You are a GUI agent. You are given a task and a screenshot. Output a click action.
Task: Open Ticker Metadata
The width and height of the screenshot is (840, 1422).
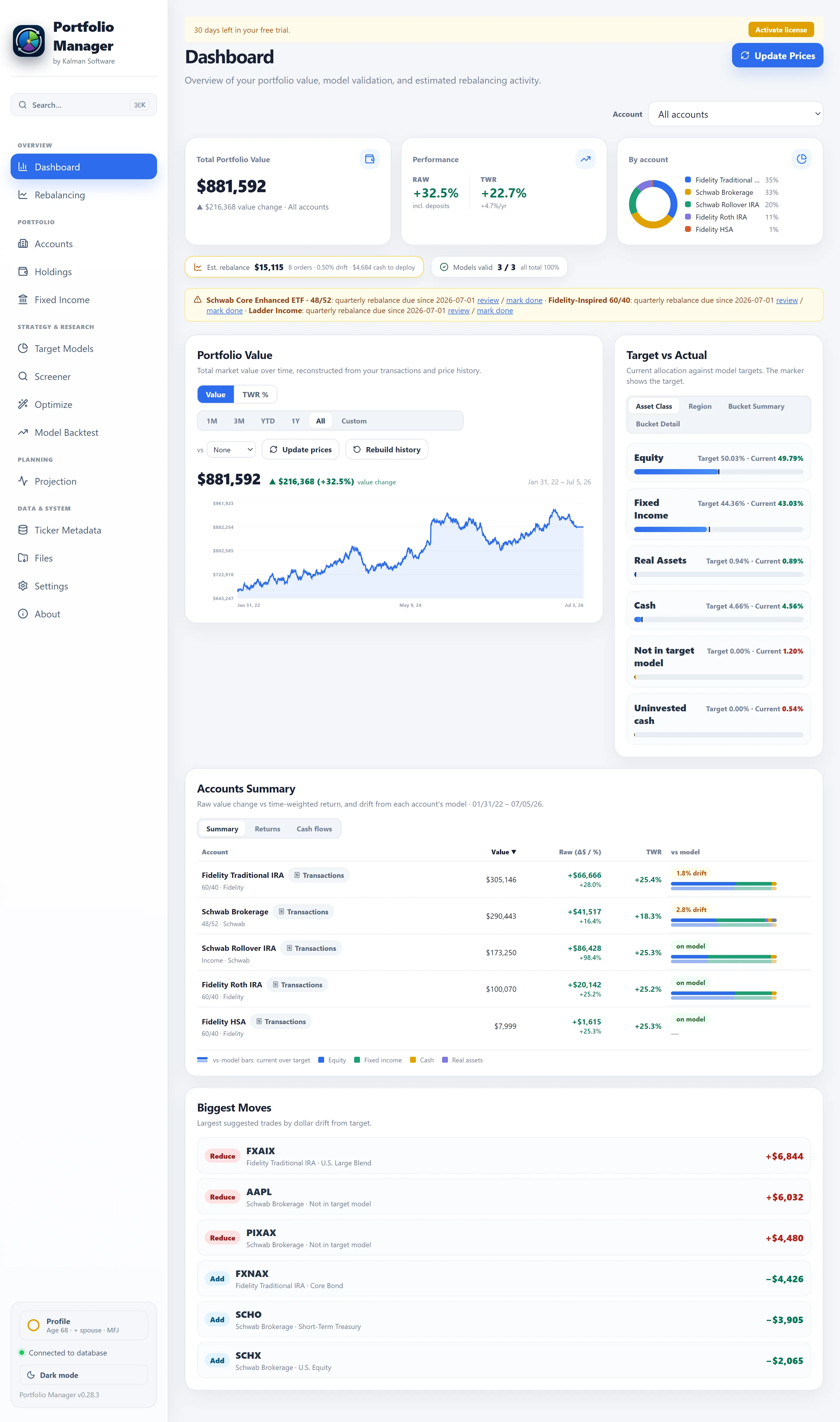click(x=84, y=530)
